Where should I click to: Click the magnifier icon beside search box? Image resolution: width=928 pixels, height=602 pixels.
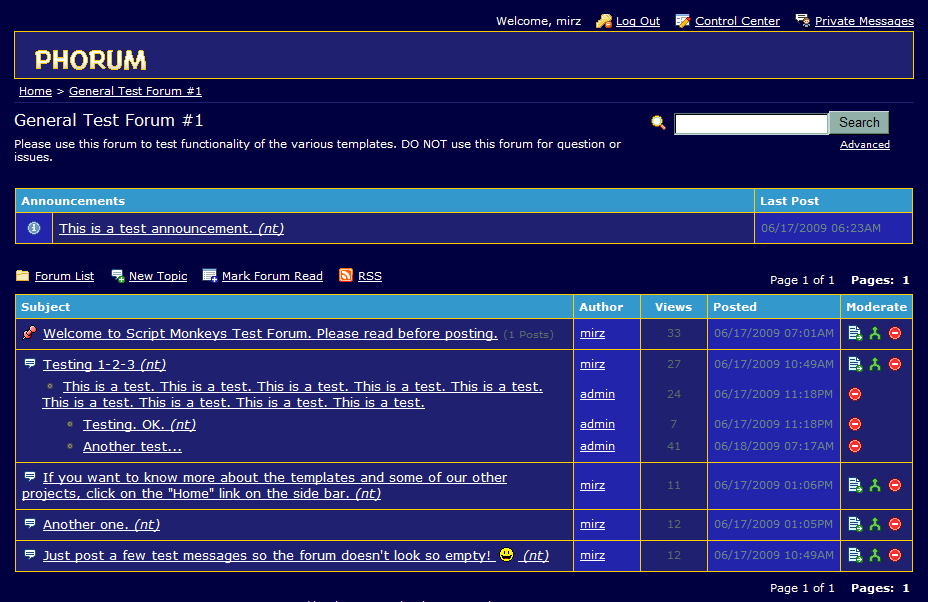[658, 123]
